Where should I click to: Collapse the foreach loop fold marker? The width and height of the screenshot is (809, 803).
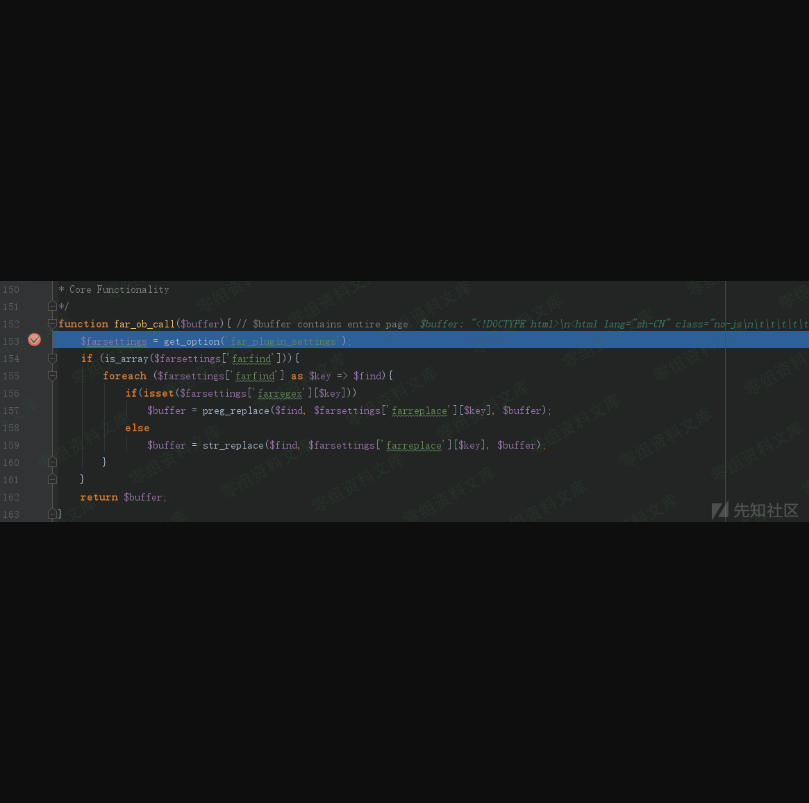click(x=53, y=376)
